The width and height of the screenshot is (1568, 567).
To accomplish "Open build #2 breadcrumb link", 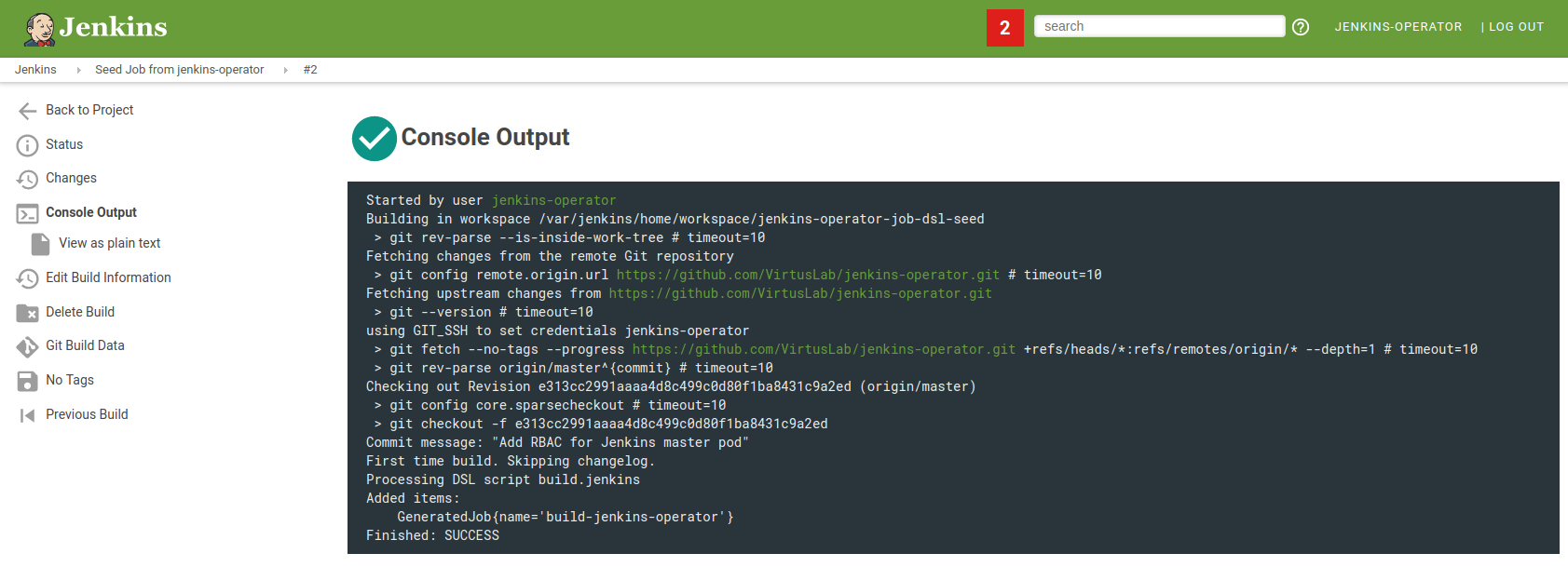I will [310, 70].
